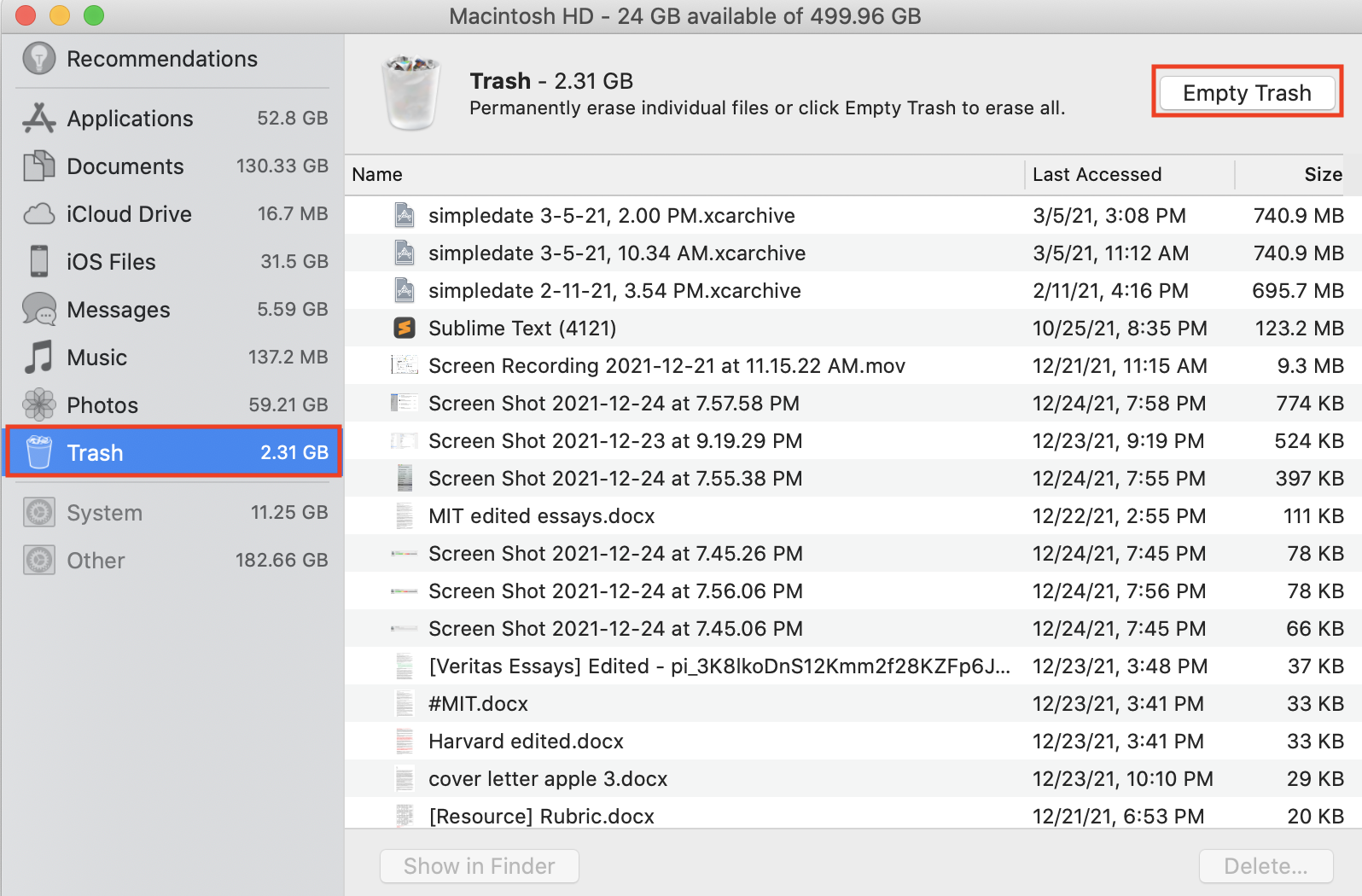Click last accessed date 12/22/21, 2:55 PM
The height and width of the screenshot is (896, 1362).
coord(1119,516)
